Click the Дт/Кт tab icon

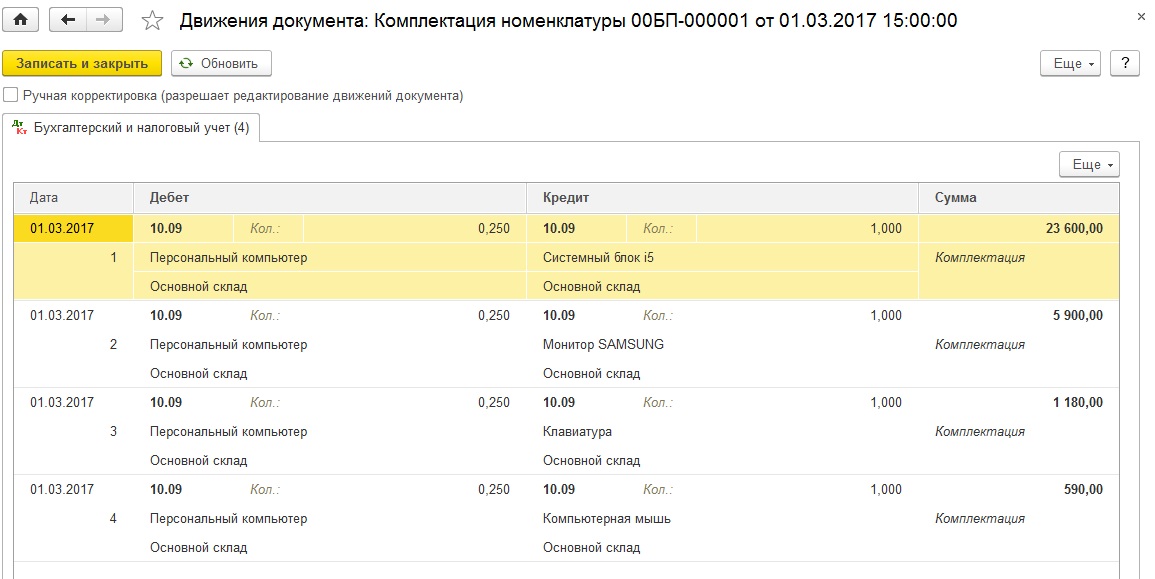(x=20, y=127)
